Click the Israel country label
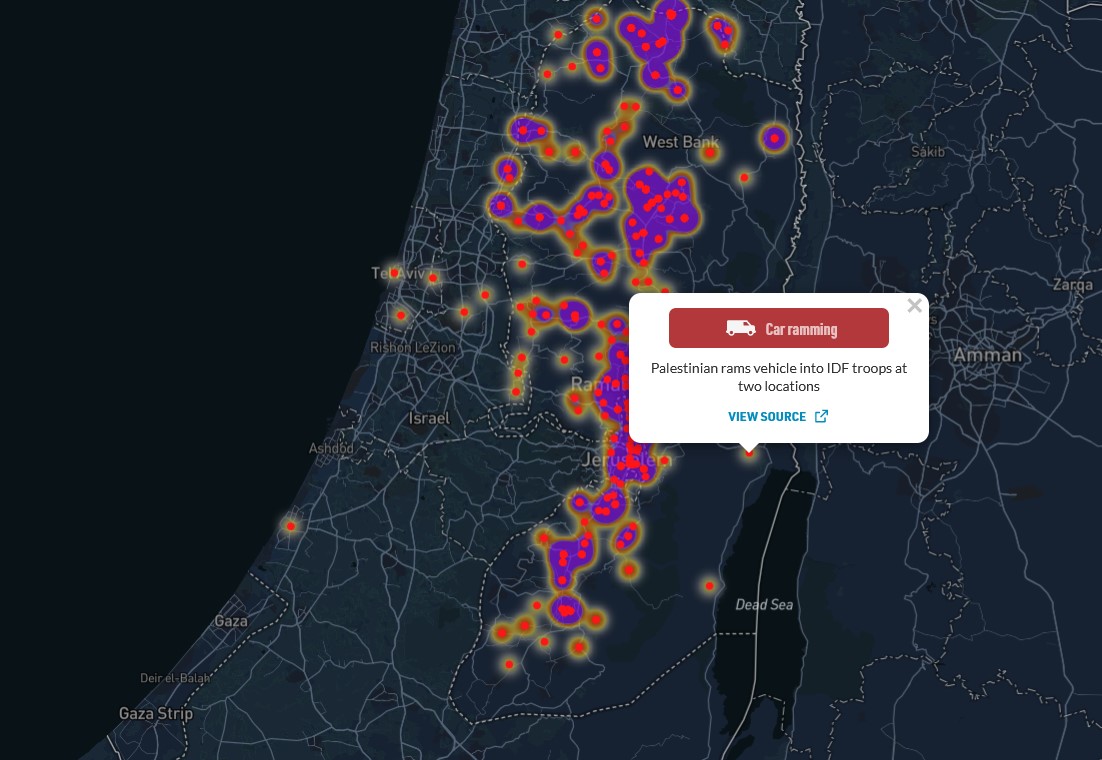This screenshot has width=1102, height=760. 429,418
